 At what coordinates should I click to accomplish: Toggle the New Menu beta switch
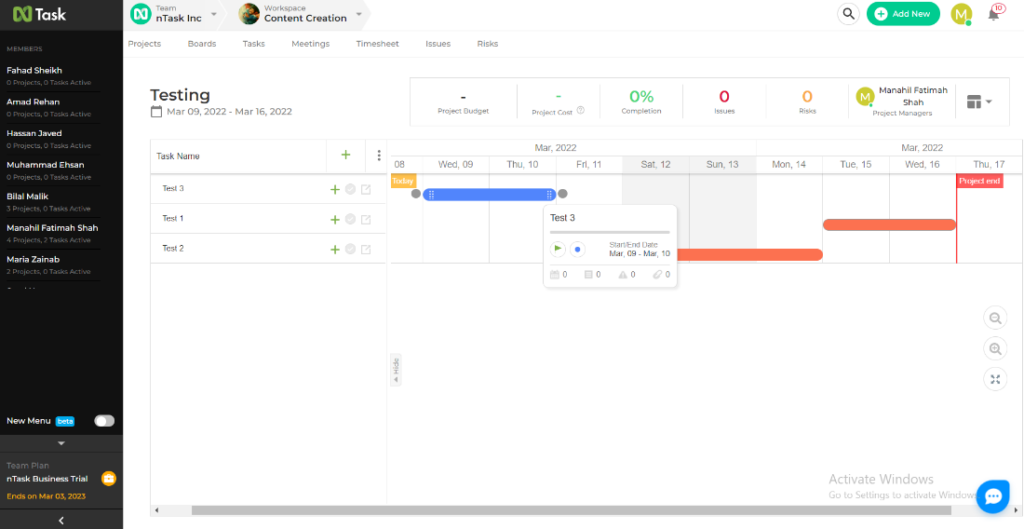[x=104, y=421]
